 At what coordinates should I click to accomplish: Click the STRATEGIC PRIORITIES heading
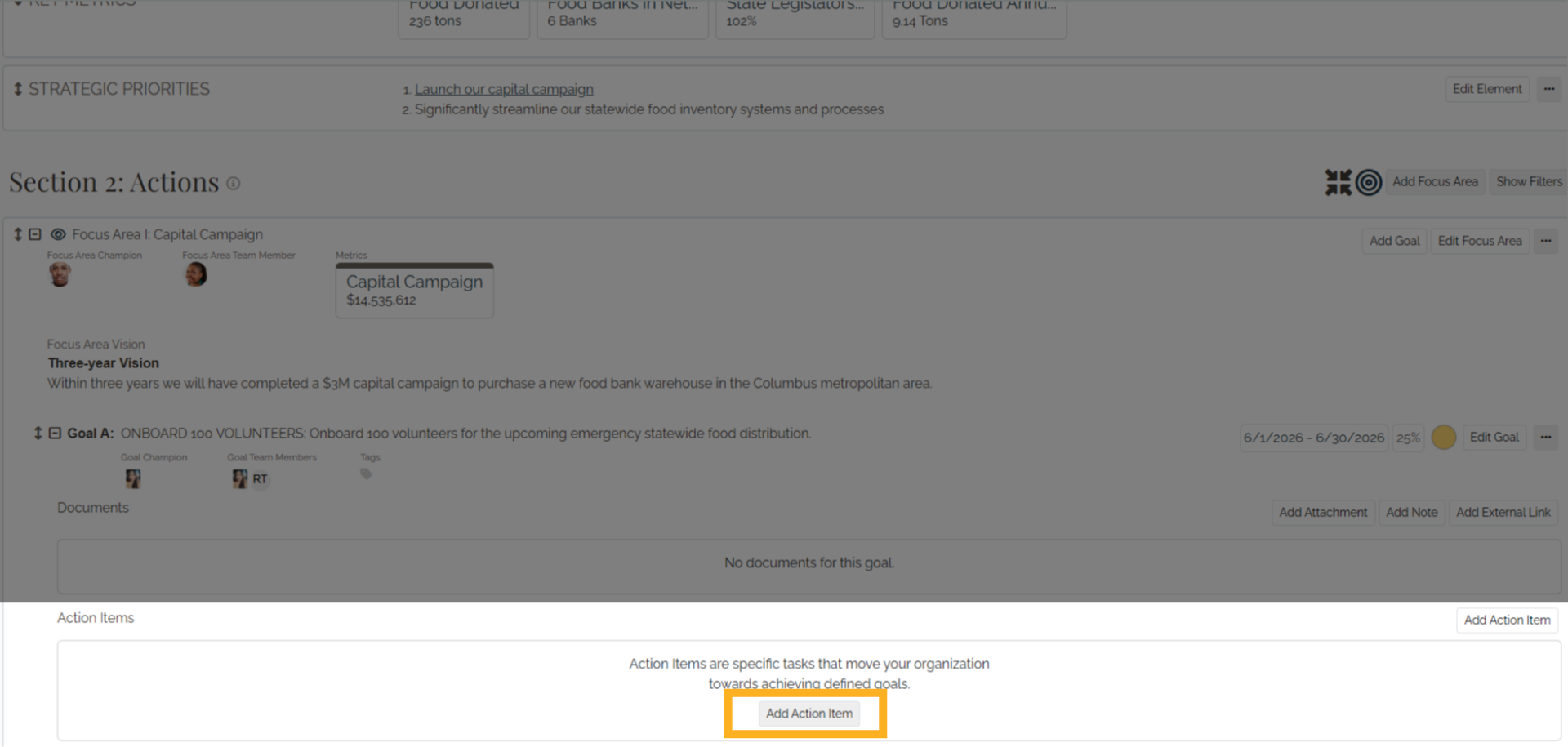click(119, 89)
